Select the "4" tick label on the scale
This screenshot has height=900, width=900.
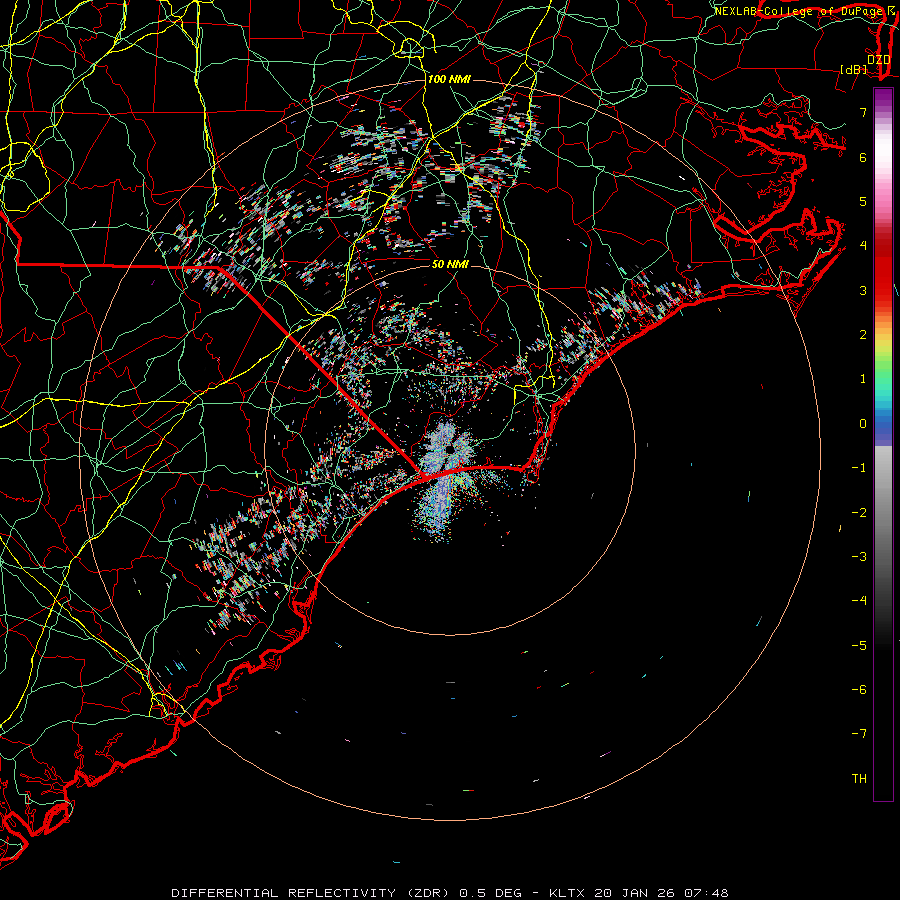coord(863,246)
